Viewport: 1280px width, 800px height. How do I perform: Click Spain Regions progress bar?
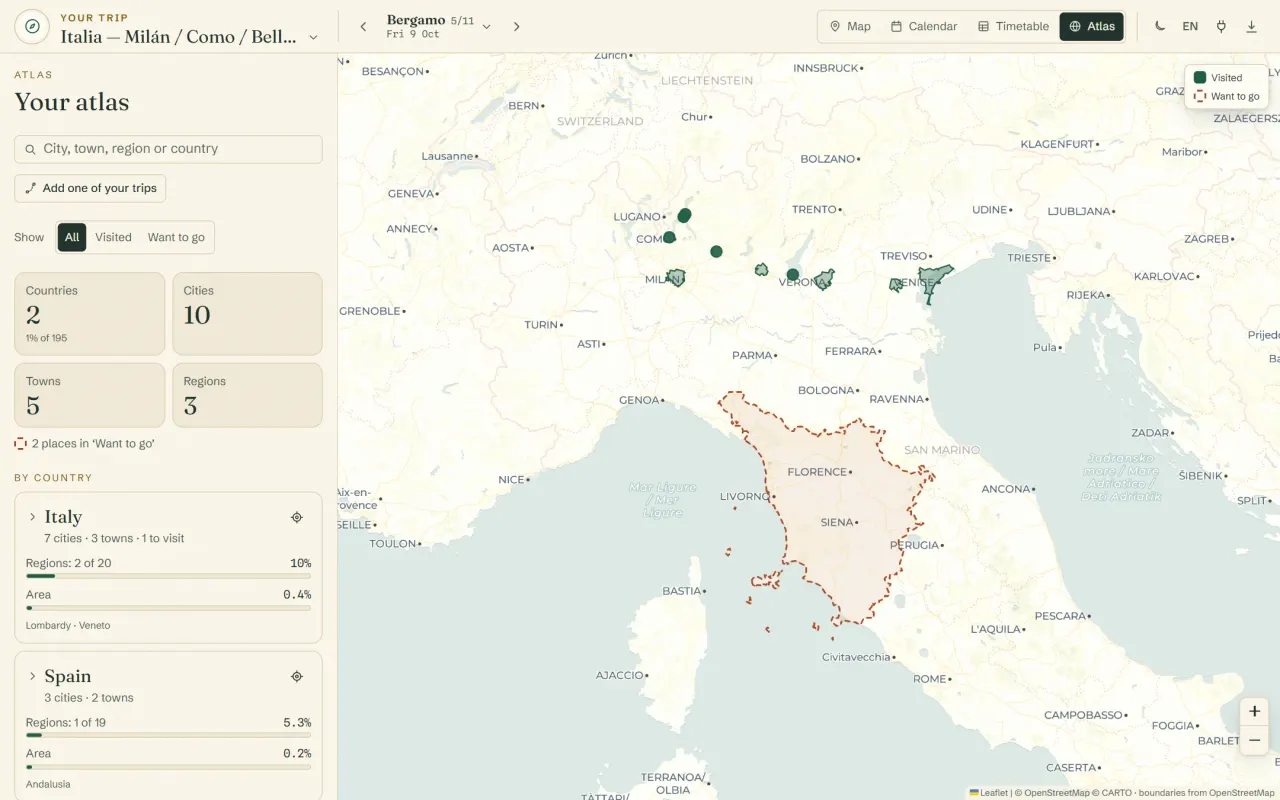click(x=168, y=735)
